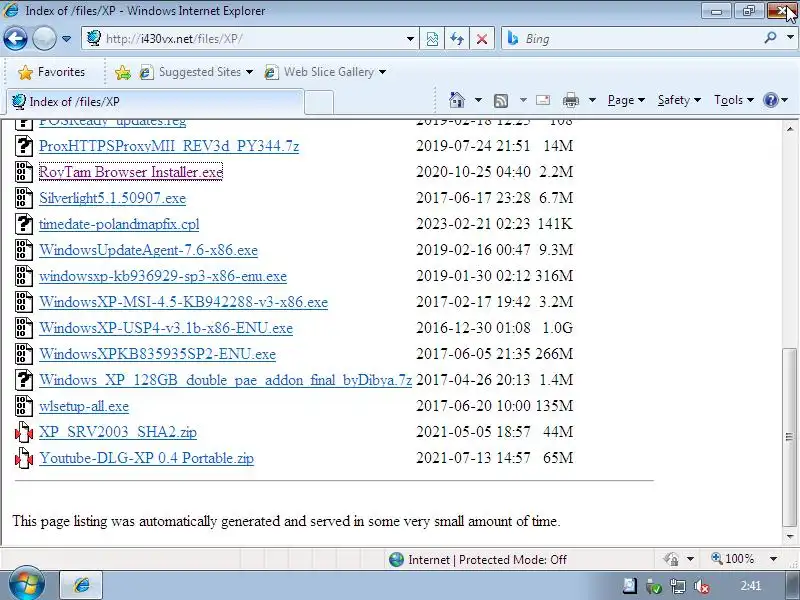800x600 pixels.
Task: Click the file icon beside Silverlight5.1.50907.exe
Action: 23,198
